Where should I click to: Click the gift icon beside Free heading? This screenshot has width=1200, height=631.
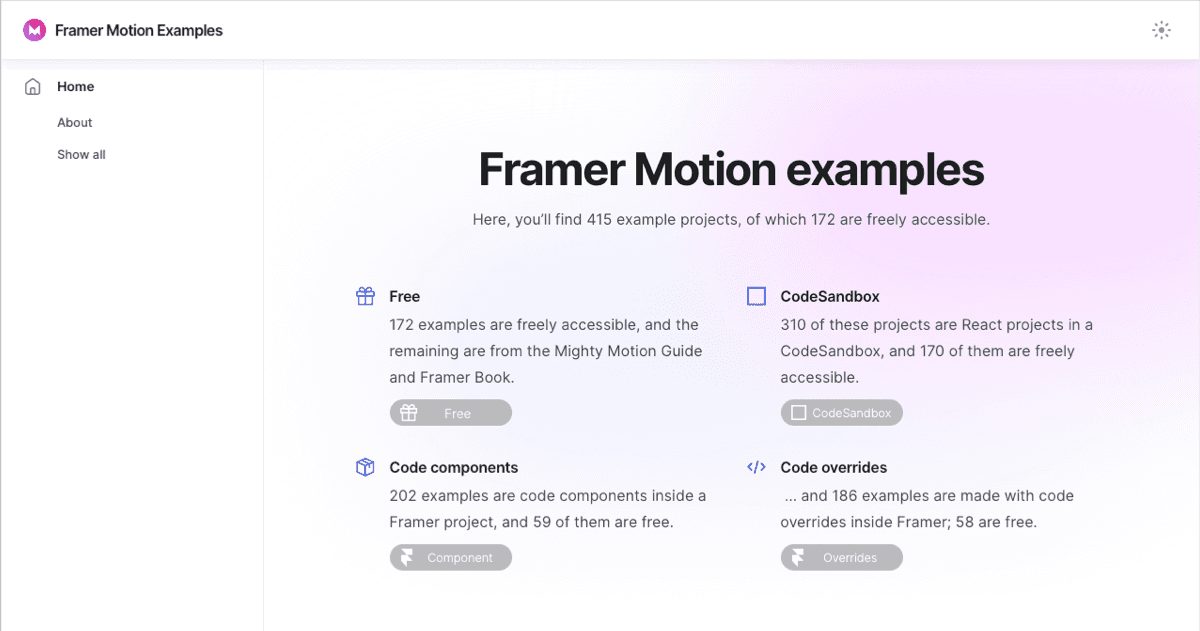coord(365,296)
